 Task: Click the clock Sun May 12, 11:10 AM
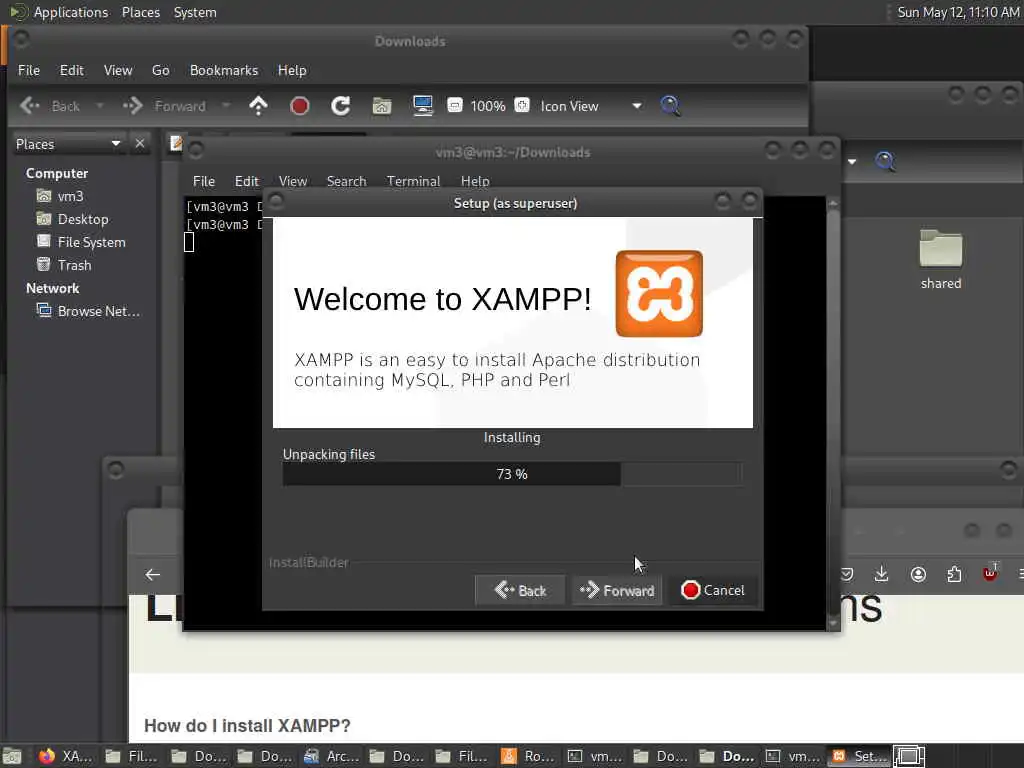(x=957, y=12)
